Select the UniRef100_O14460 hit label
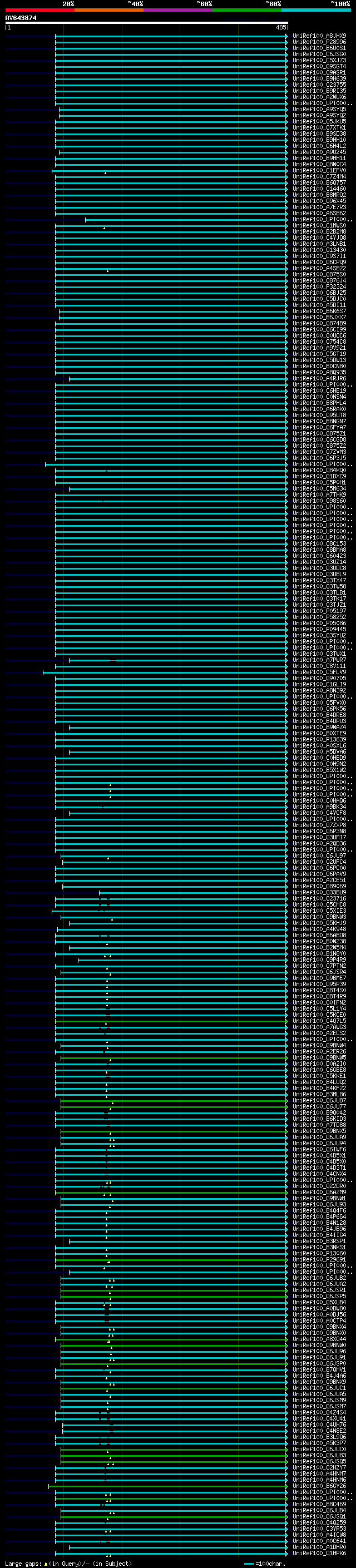Image resolution: width=356 pixels, height=1568 pixels. [x=319, y=189]
